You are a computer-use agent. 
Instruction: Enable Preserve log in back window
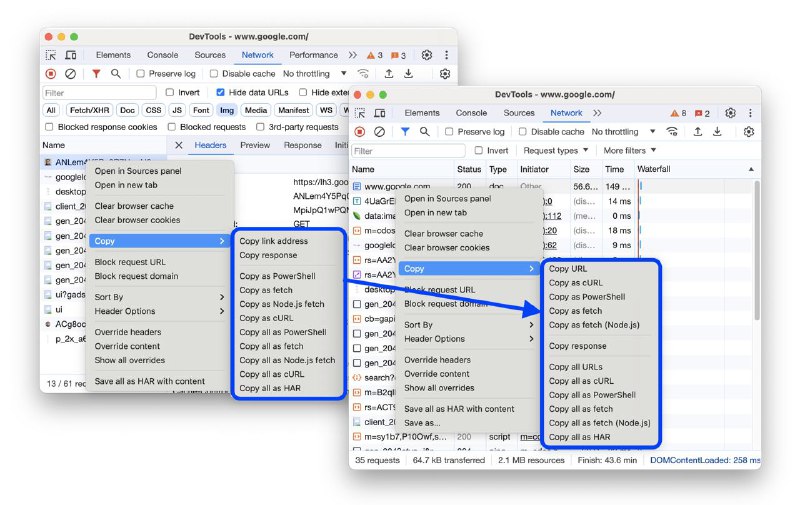point(140,74)
